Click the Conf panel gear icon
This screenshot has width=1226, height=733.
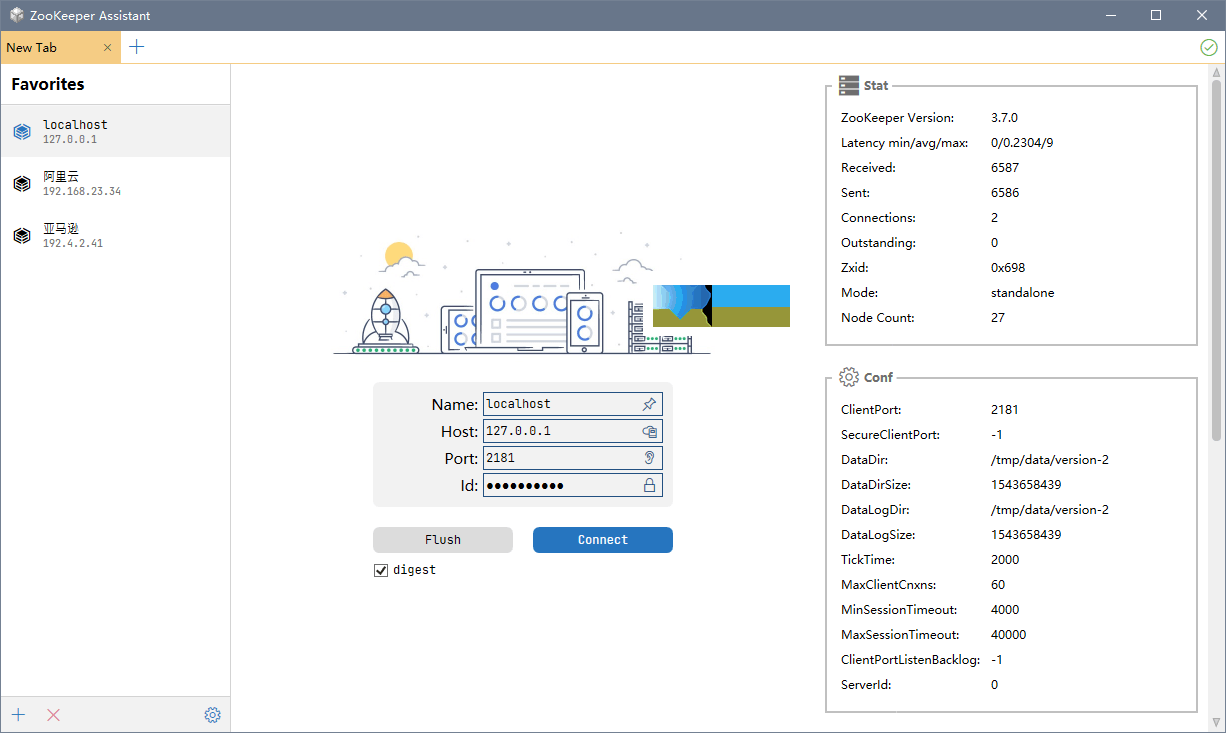click(849, 377)
